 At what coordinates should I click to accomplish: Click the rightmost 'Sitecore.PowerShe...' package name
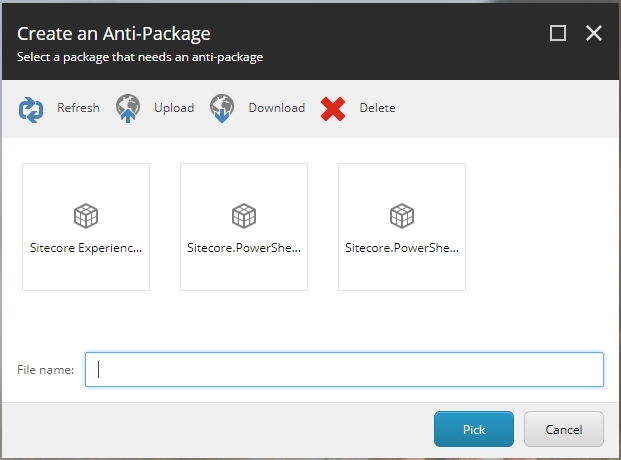coord(402,247)
